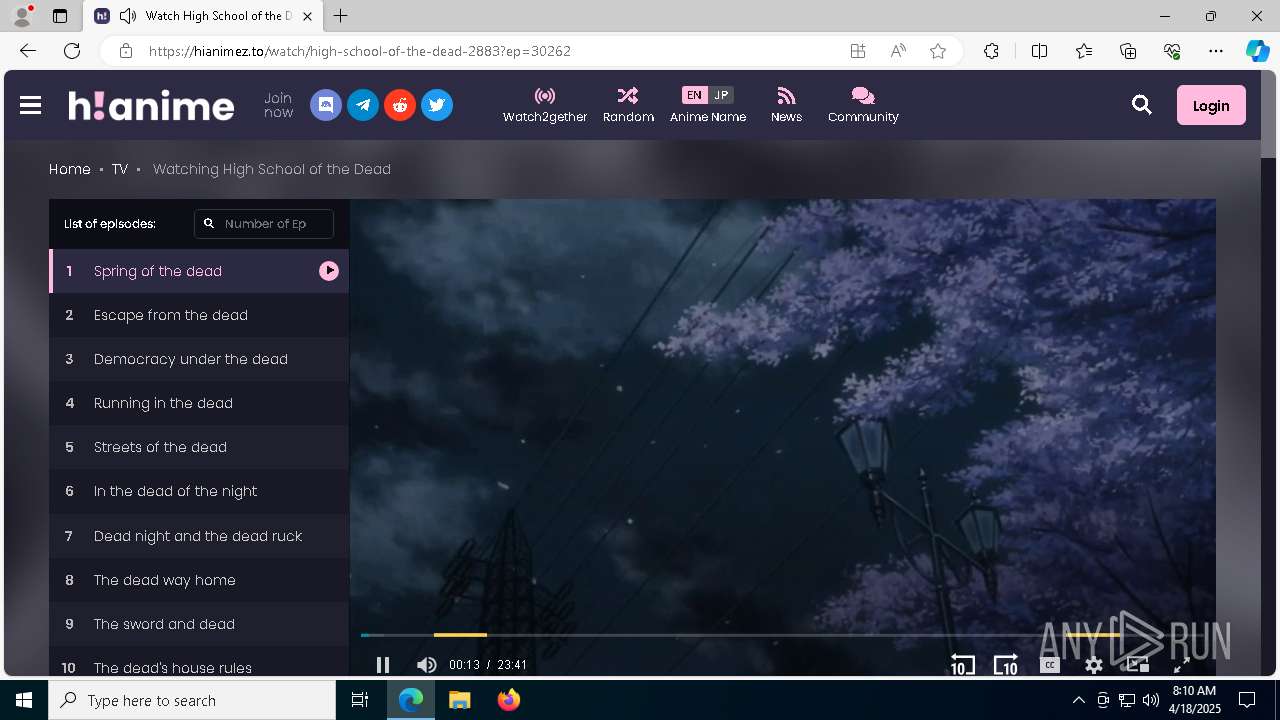Open the apps available icon in address bar
This screenshot has width=1280, height=720.
(858, 51)
